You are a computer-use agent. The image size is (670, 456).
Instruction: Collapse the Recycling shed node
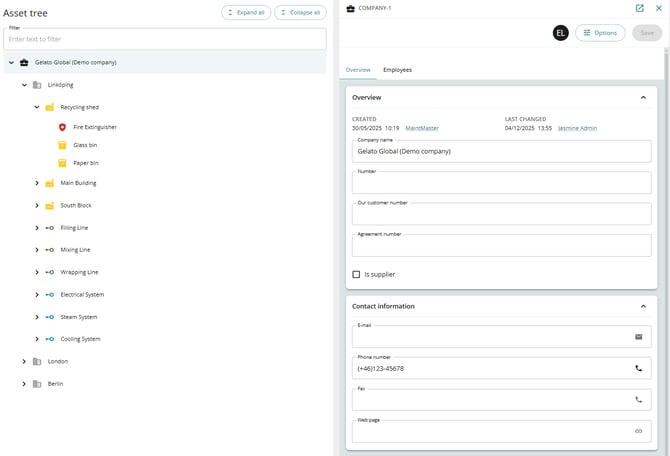pyautogui.click(x=37, y=107)
